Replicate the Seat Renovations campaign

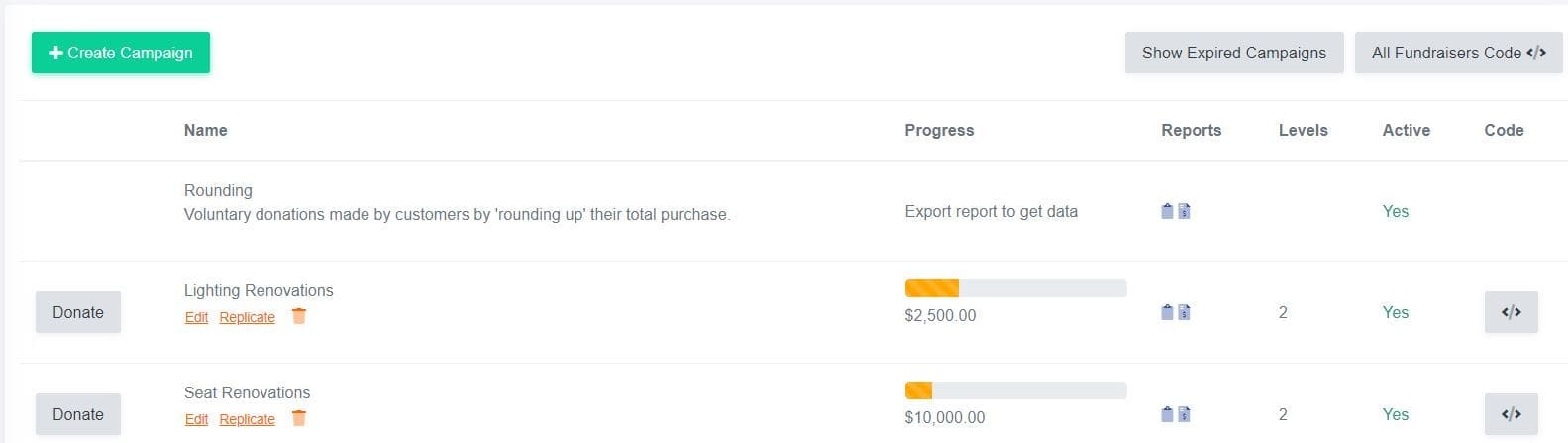(247, 419)
